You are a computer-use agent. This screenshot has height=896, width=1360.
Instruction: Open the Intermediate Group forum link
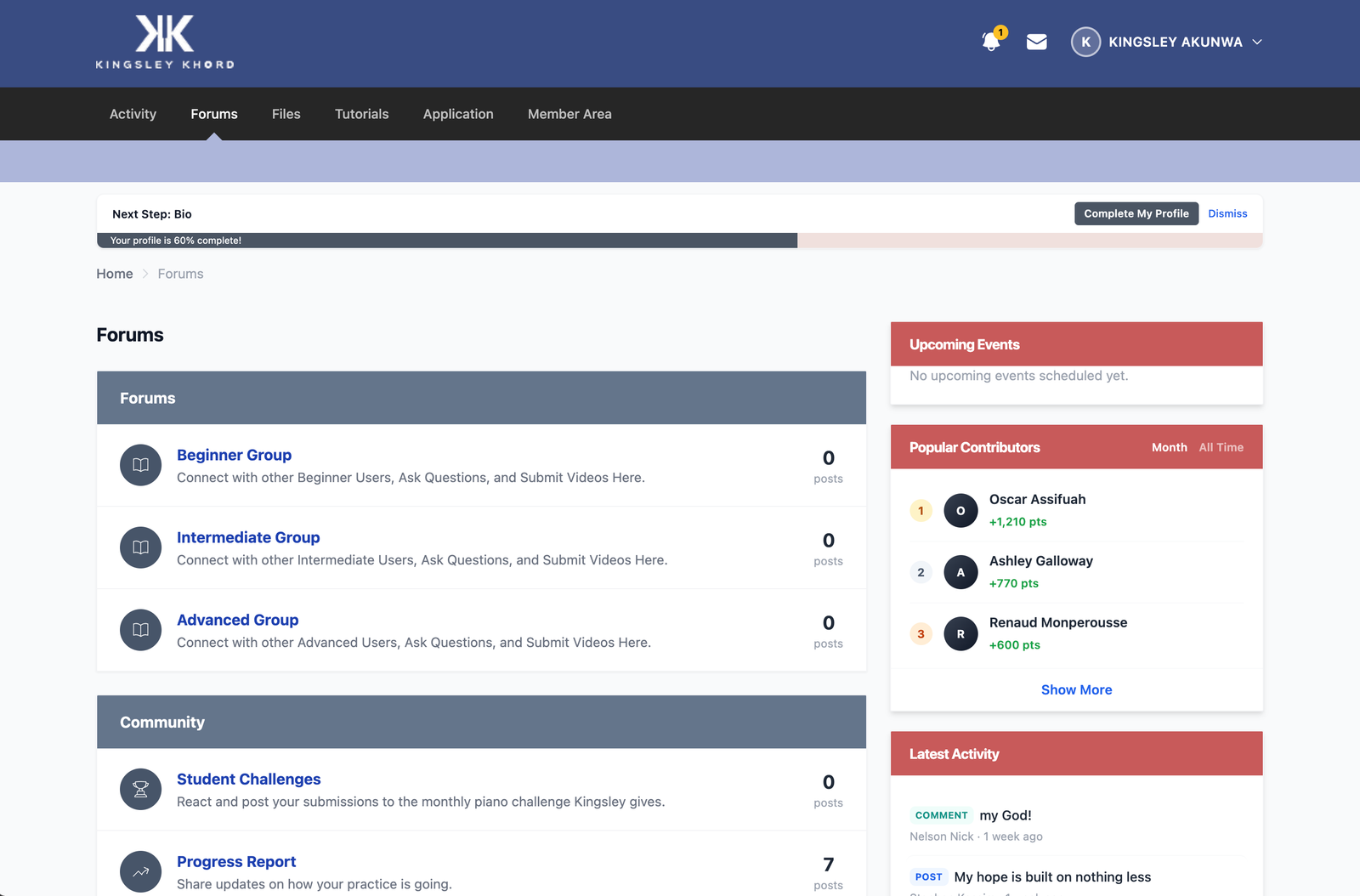[x=248, y=537]
